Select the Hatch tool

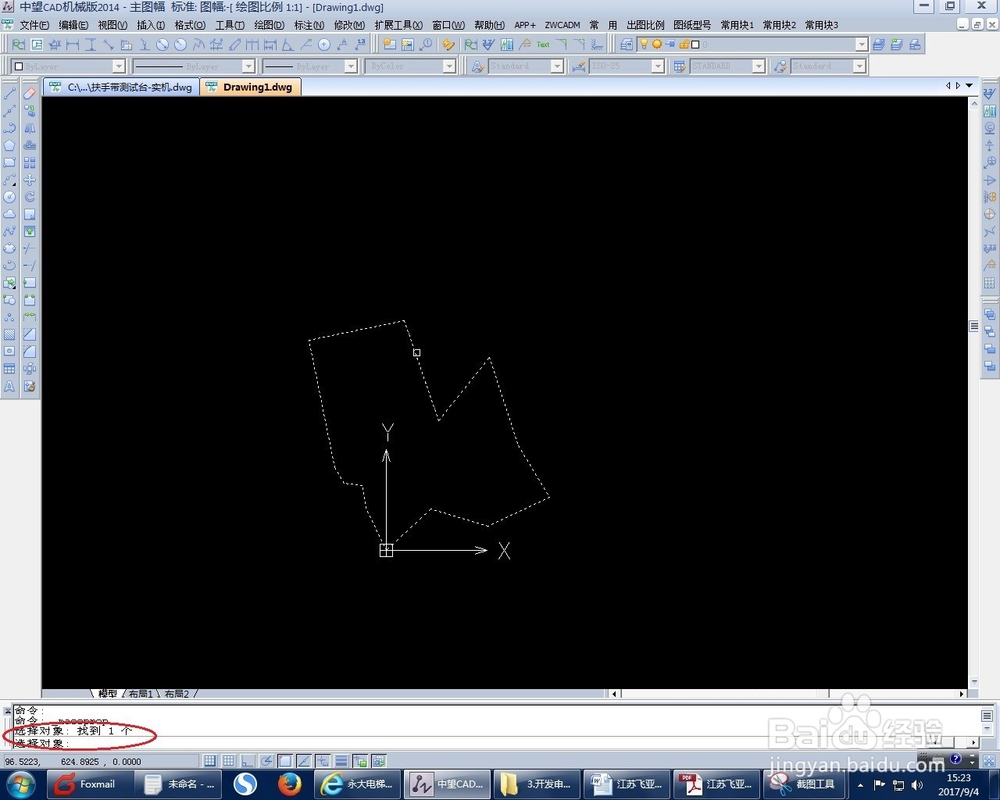pyautogui.click(x=10, y=334)
